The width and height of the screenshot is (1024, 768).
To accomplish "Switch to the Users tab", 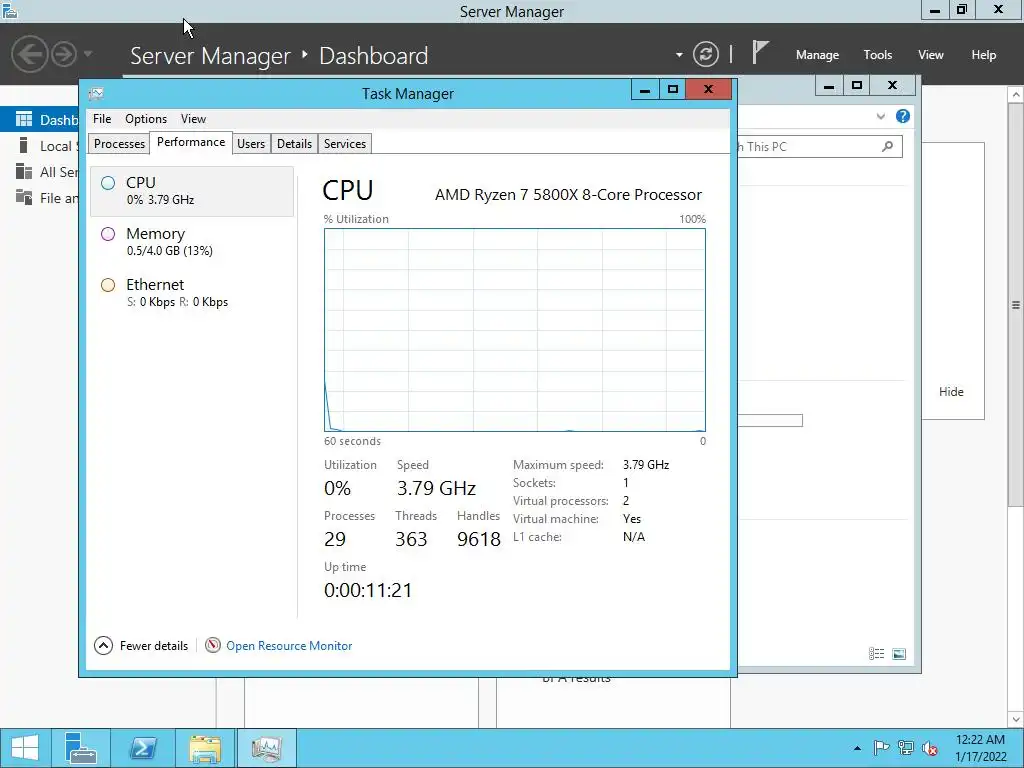I will point(251,144).
